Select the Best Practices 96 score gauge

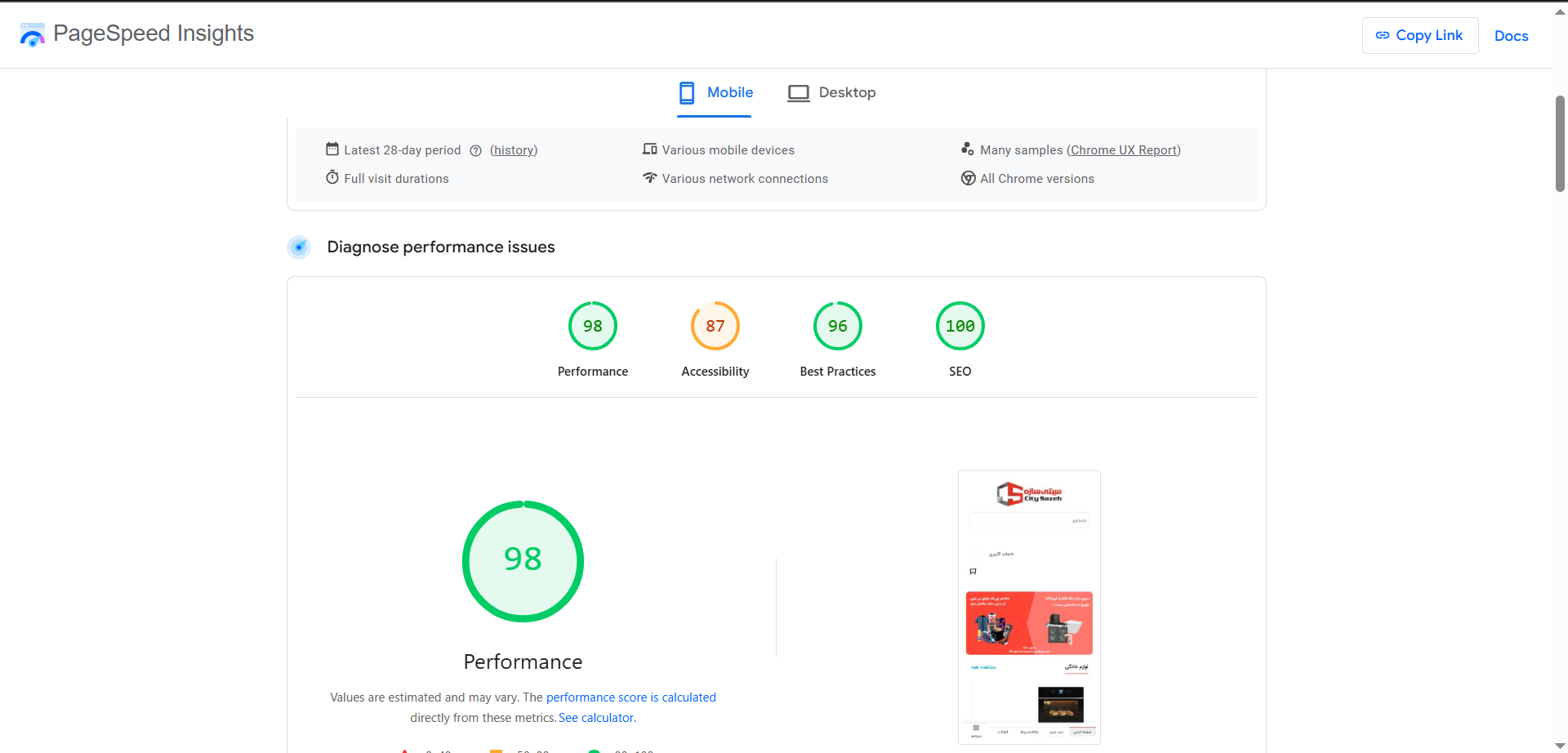[x=838, y=326]
